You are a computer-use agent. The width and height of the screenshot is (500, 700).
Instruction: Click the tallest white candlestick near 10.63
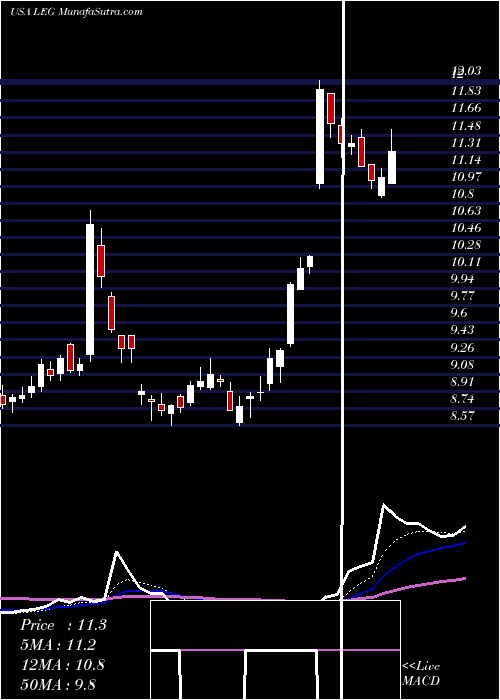pyautogui.click(x=90, y=289)
